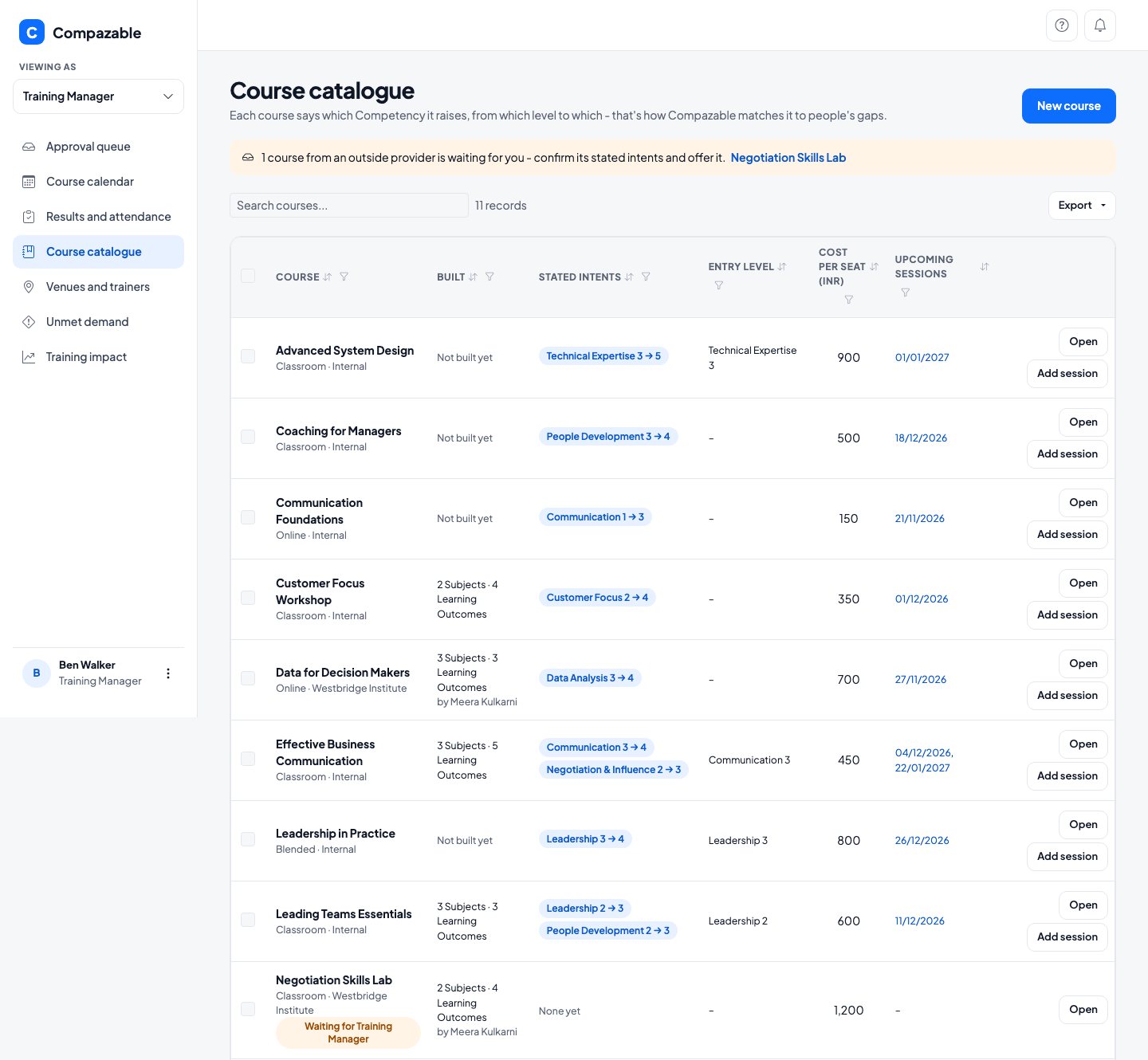Screen dimensions: 1148x1060
Task: Open the 01/01/2027 session date link
Action: (922, 358)
